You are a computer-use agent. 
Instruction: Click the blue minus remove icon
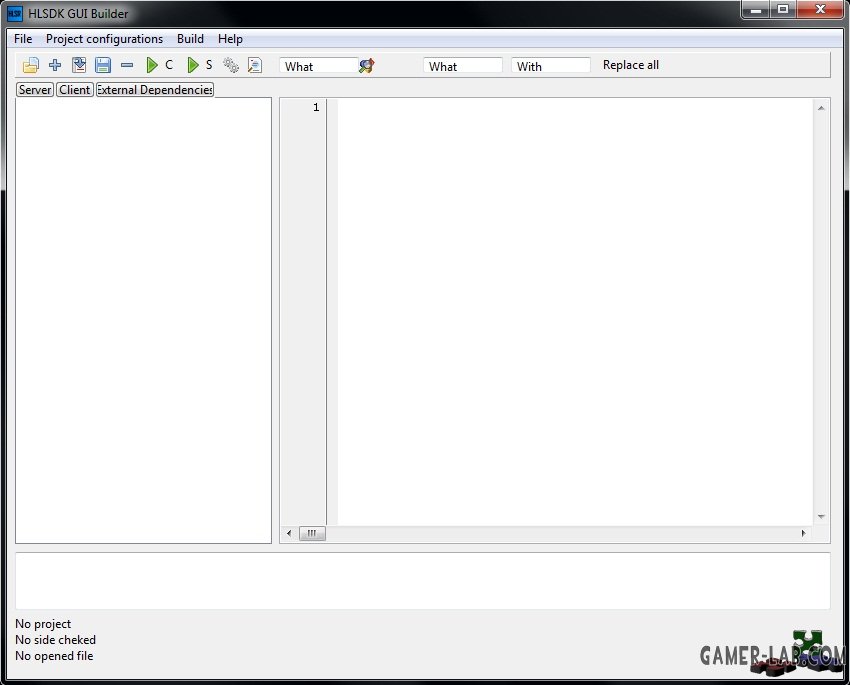[x=127, y=65]
